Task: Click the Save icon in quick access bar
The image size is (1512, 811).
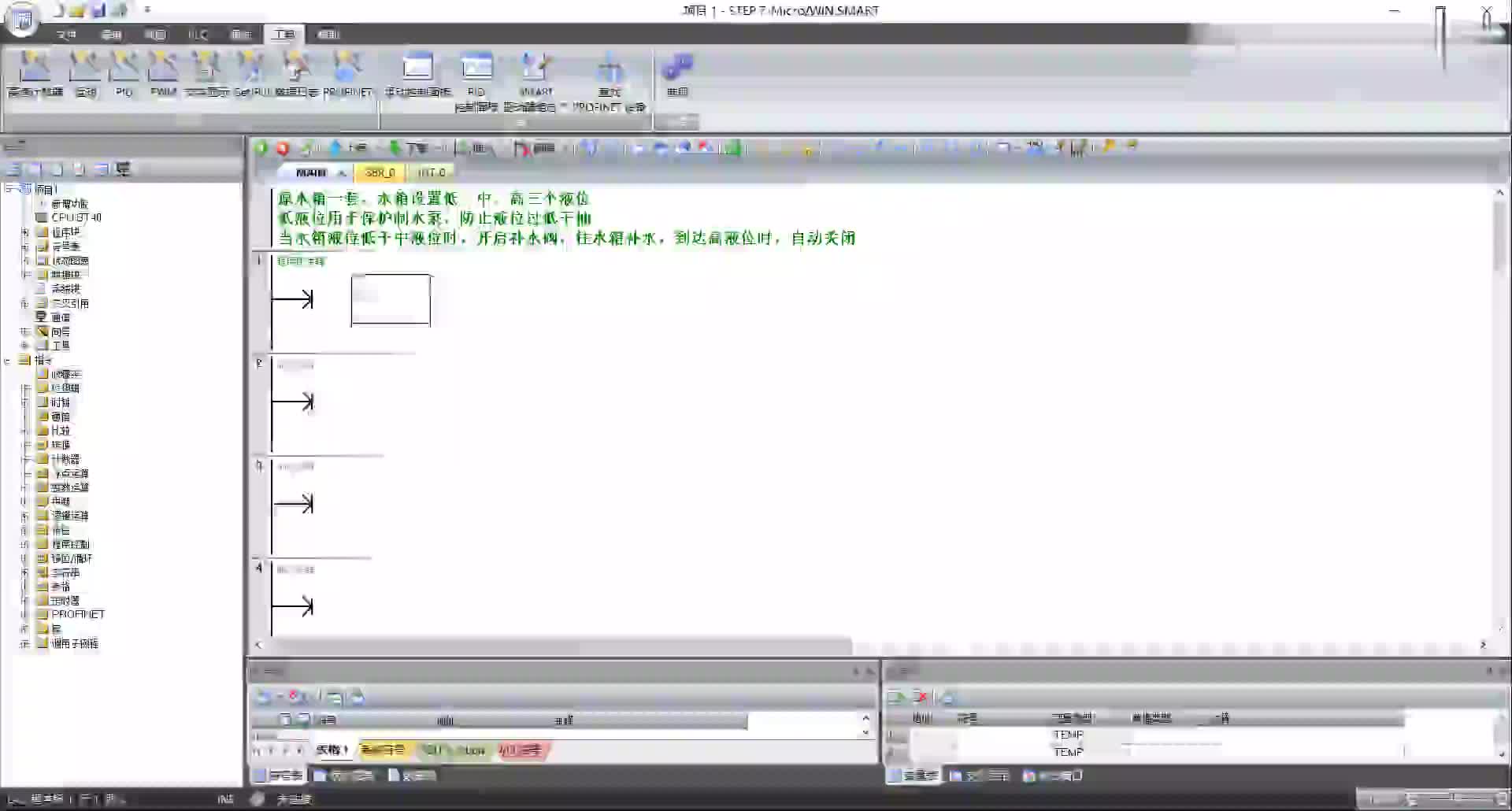Action: pos(98,11)
